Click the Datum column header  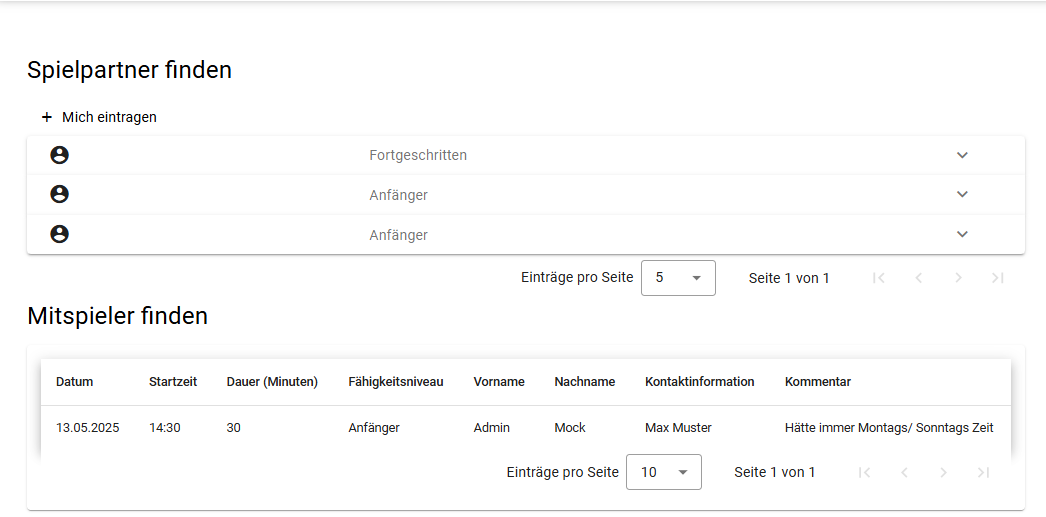point(75,382)
